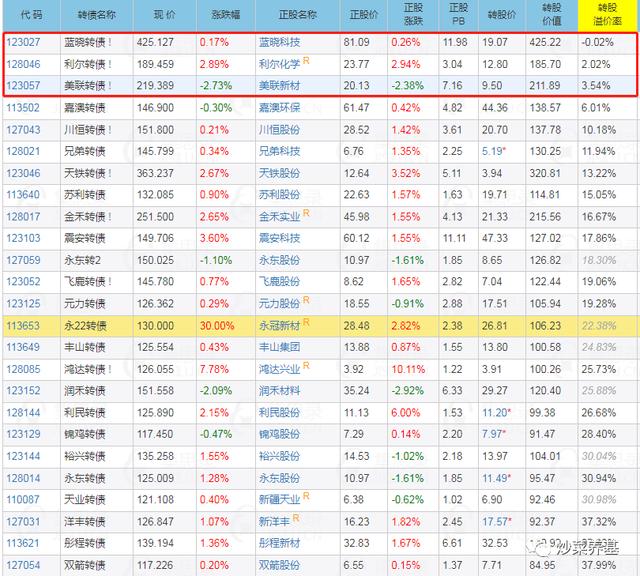Open stock link 川恒股份
Viewport: 640px width, 576px height.
pos(280,130)
